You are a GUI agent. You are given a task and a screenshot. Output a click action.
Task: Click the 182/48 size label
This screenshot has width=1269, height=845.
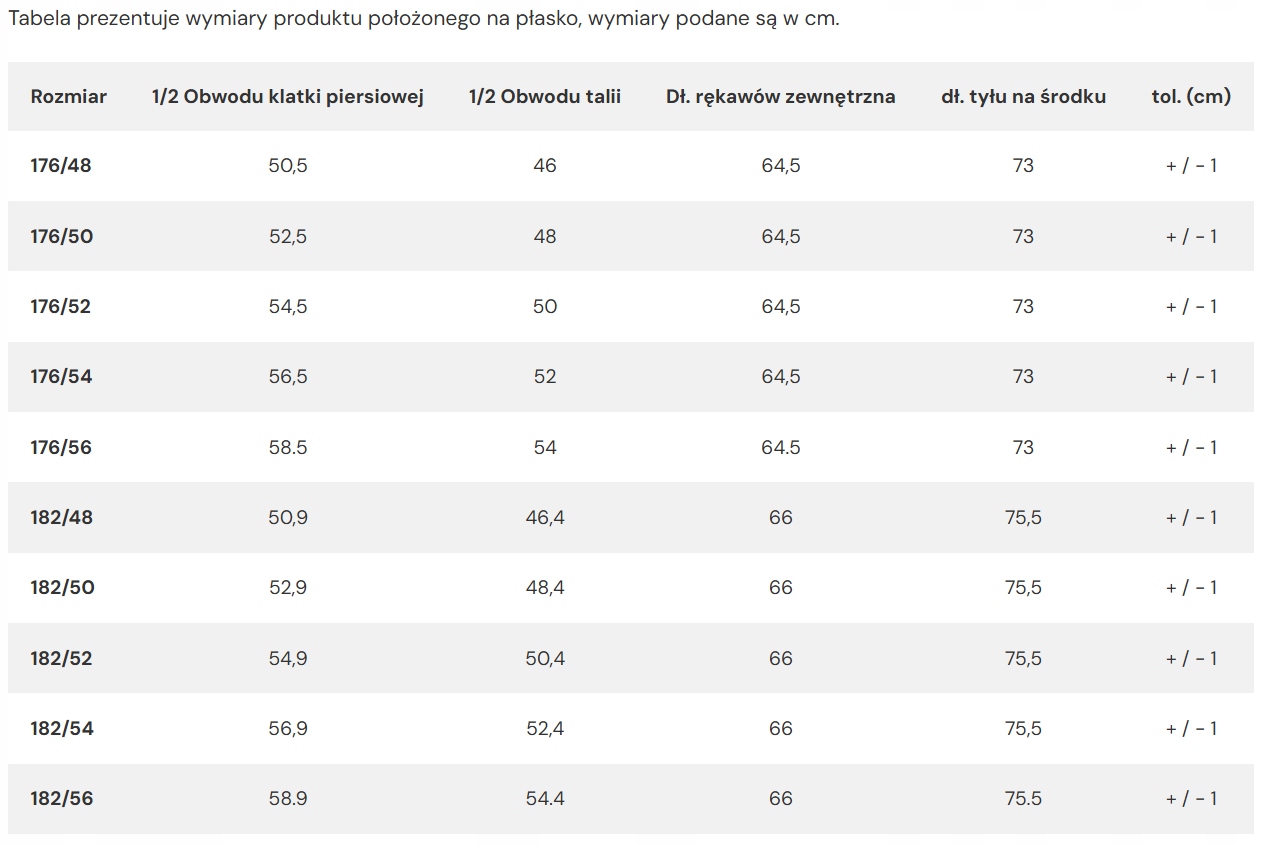coord(62,518)
